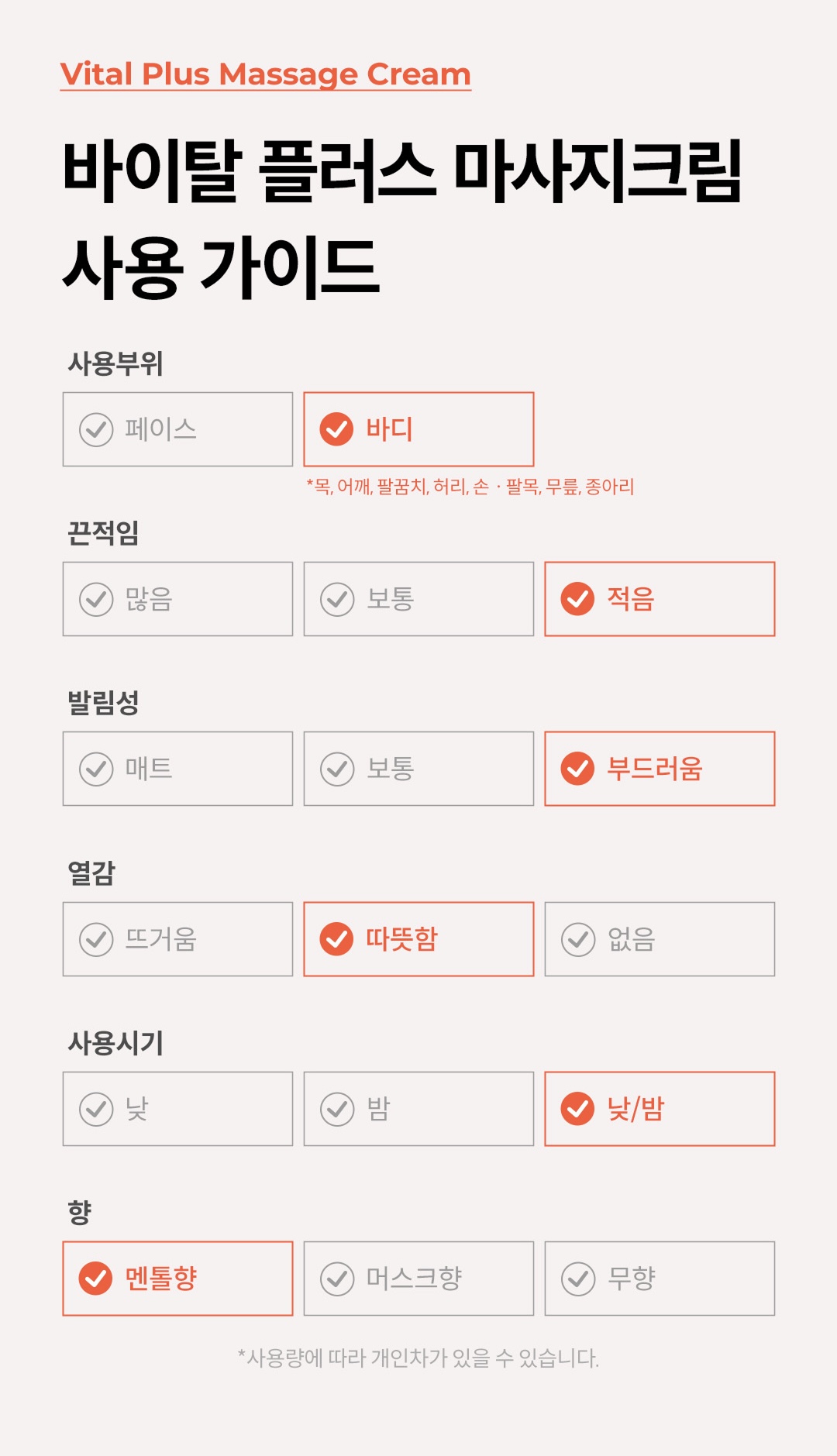Click the orange checkmark icon beside 바디
Screen dimensions: 837x1456
337,429
